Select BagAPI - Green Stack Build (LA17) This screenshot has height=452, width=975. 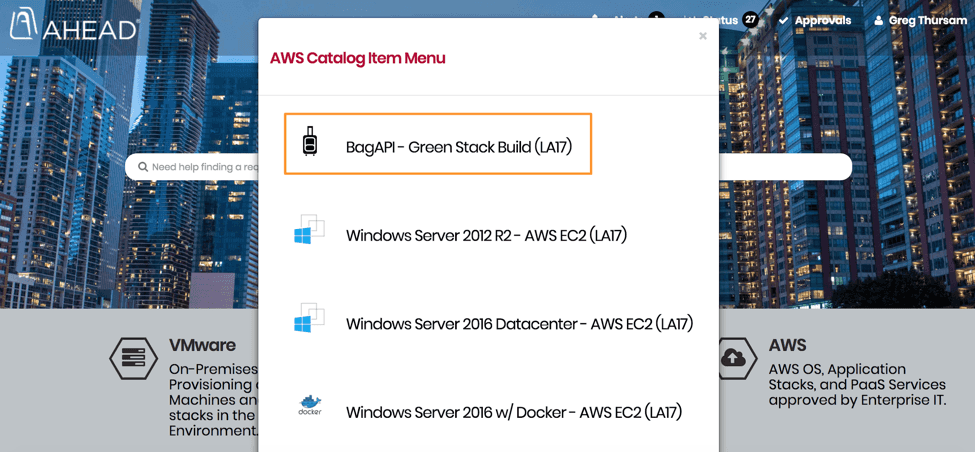pos(438,144)
